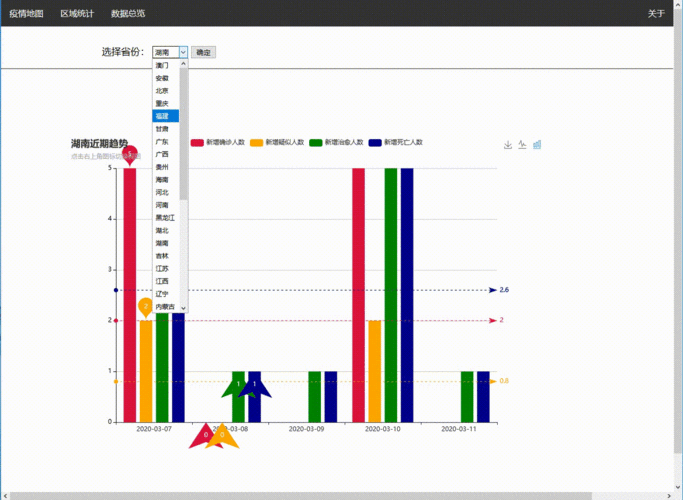Toggle the 新增确诊人数 legend series

coord(218,142)
